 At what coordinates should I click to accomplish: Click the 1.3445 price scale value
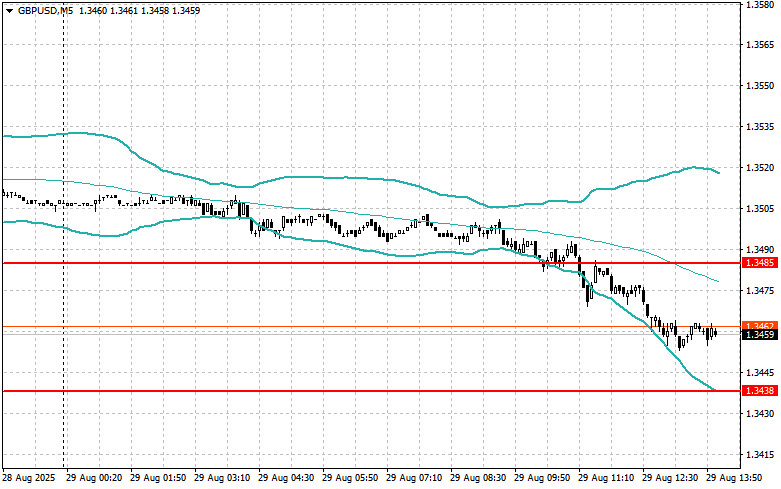pos(760,372)
